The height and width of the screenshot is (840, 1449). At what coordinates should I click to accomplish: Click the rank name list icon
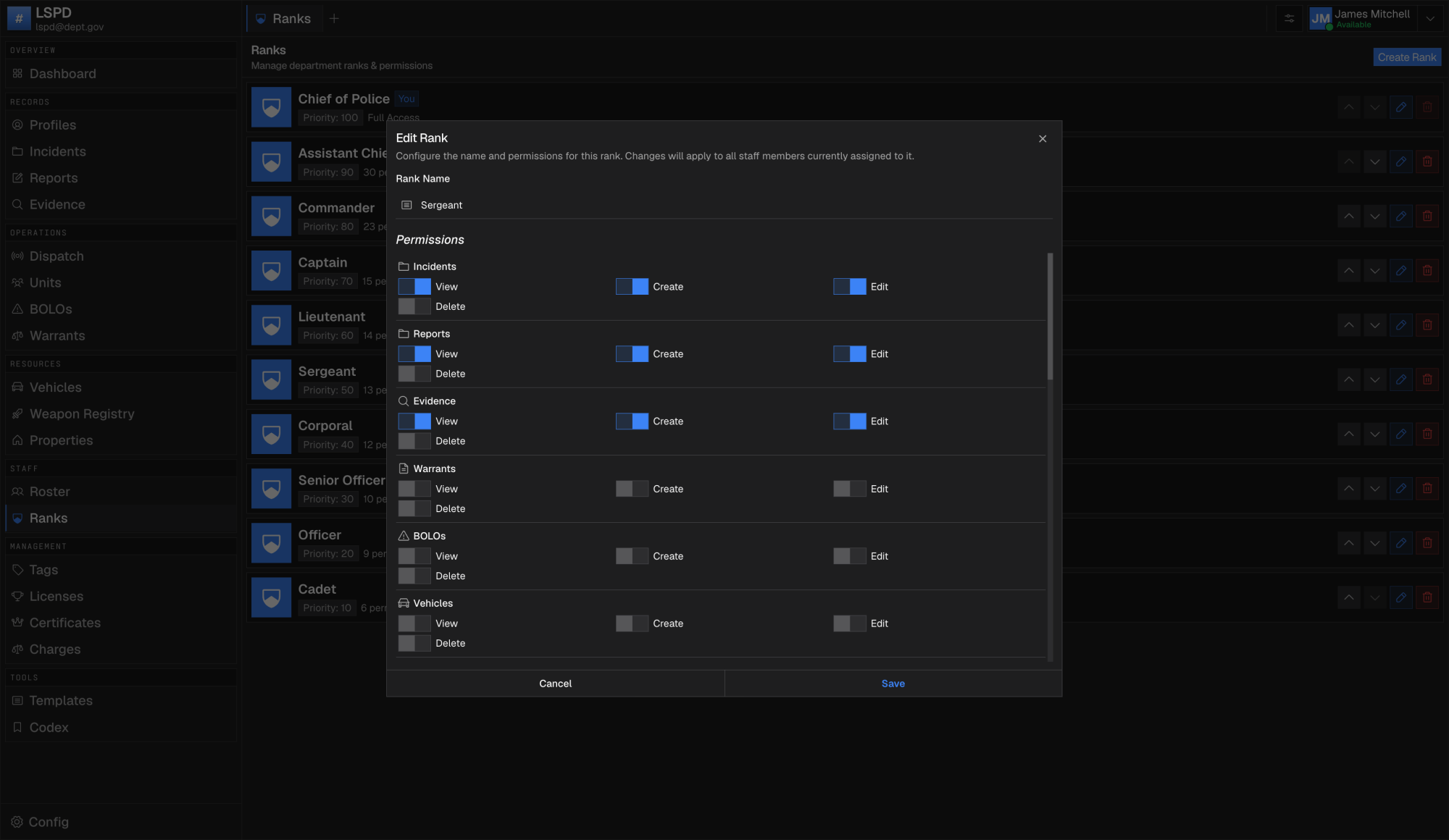(406, 205)
